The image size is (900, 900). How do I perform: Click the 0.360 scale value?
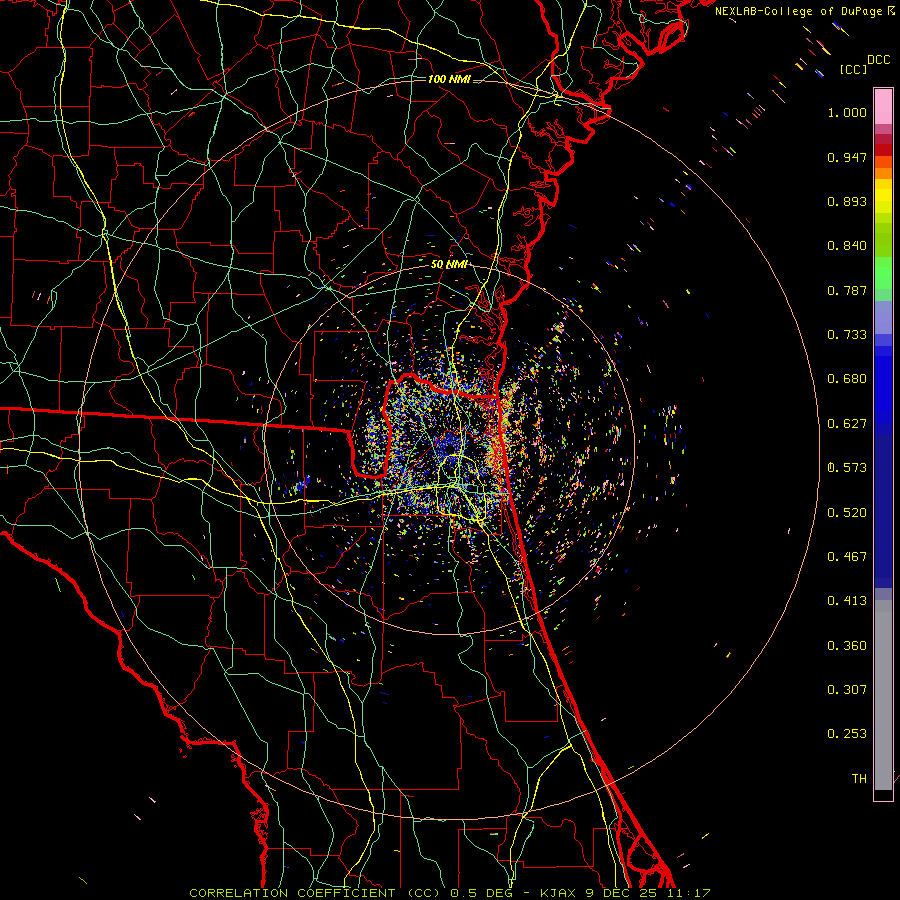(x=847, y=646)
